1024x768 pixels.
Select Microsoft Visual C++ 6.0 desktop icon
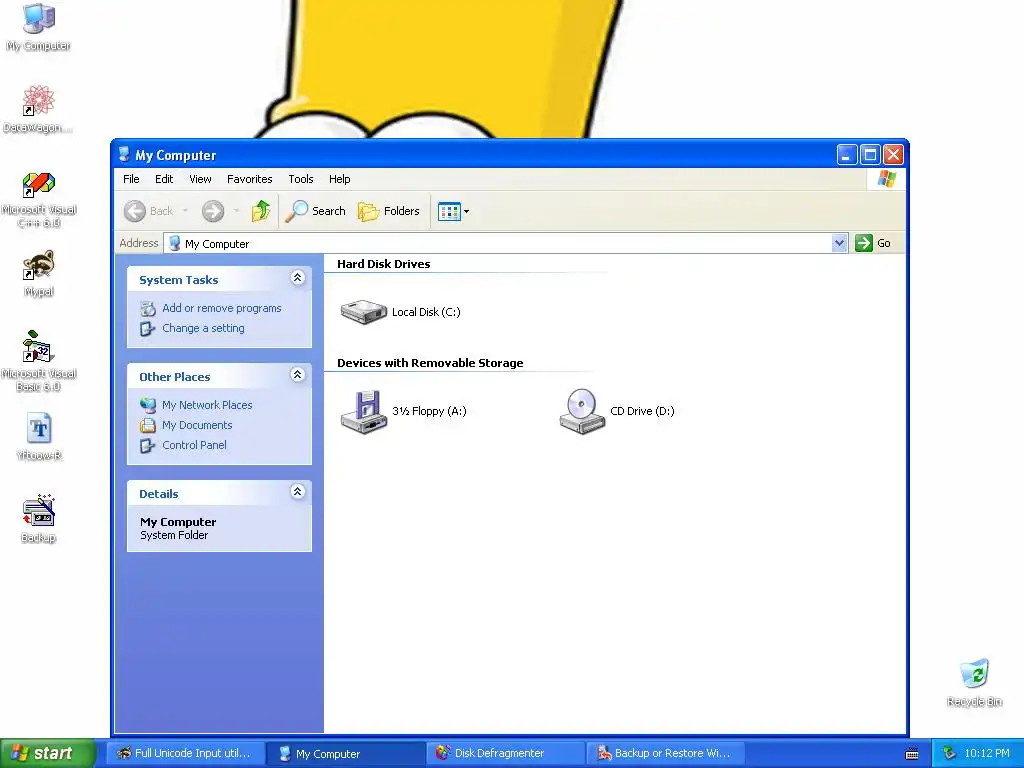coord(39,199)
